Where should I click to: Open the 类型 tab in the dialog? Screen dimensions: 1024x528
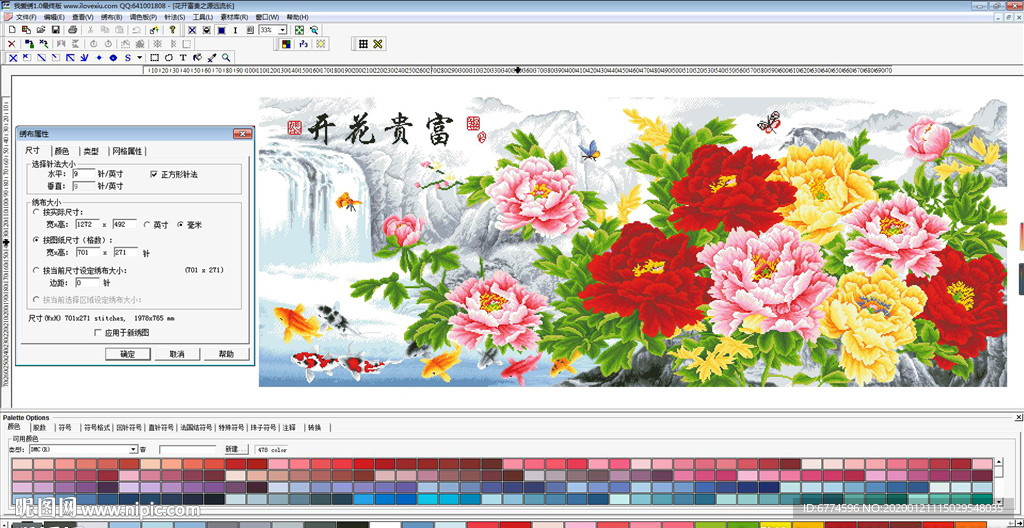coord(91,151)
